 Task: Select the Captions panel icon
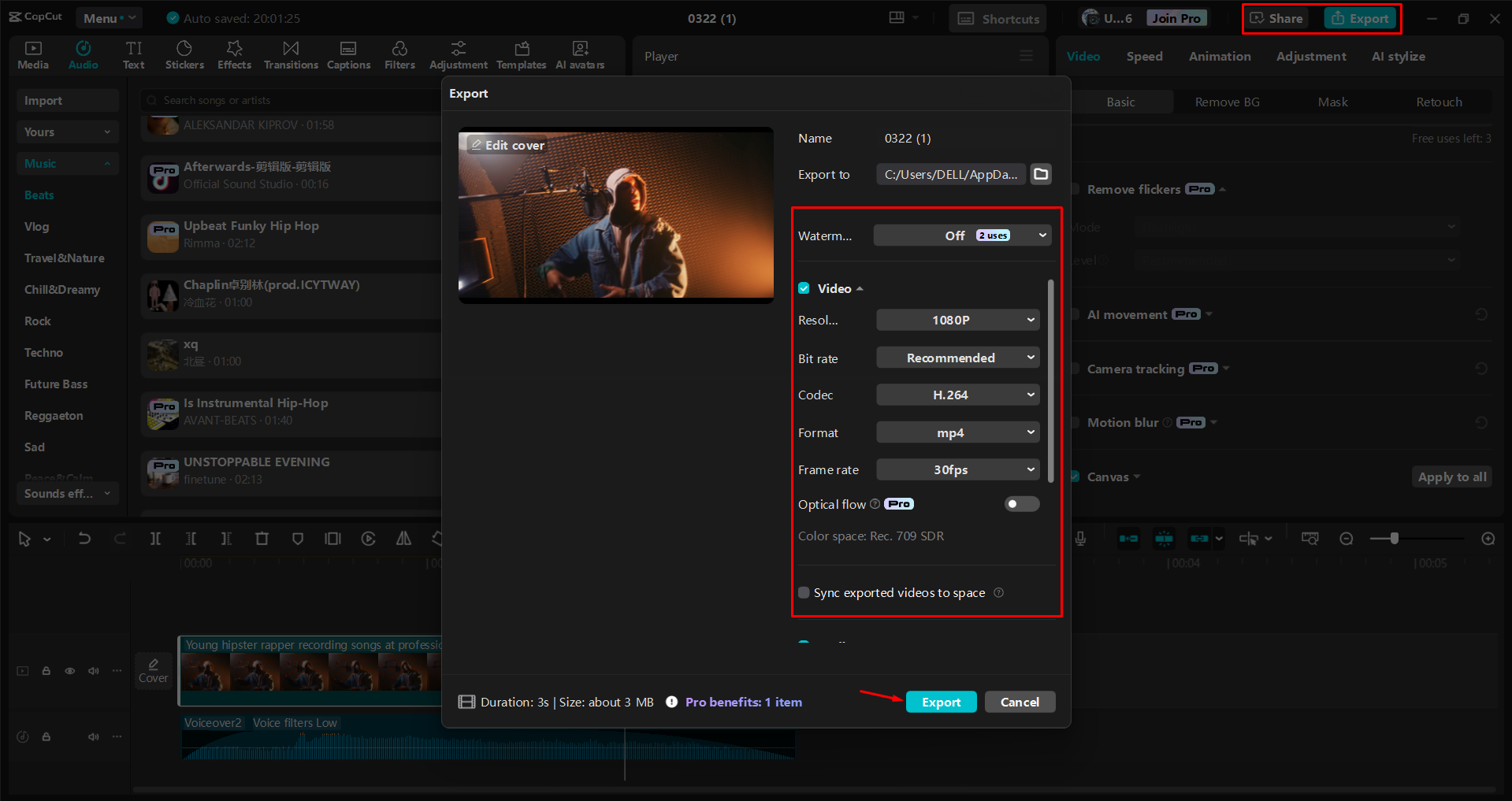click(348, 54)
